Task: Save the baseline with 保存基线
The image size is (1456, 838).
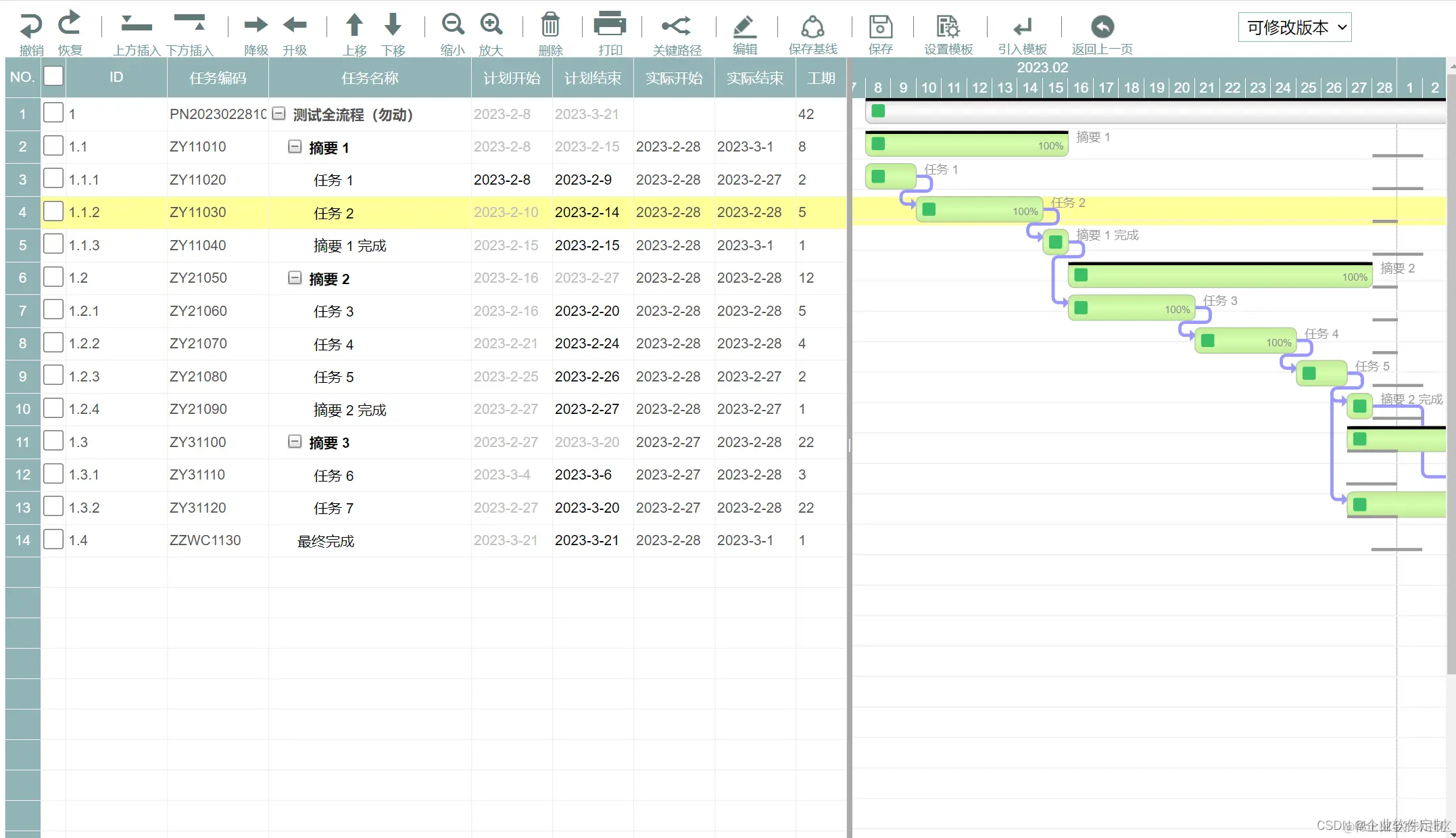Action: [x=812, y=26]
